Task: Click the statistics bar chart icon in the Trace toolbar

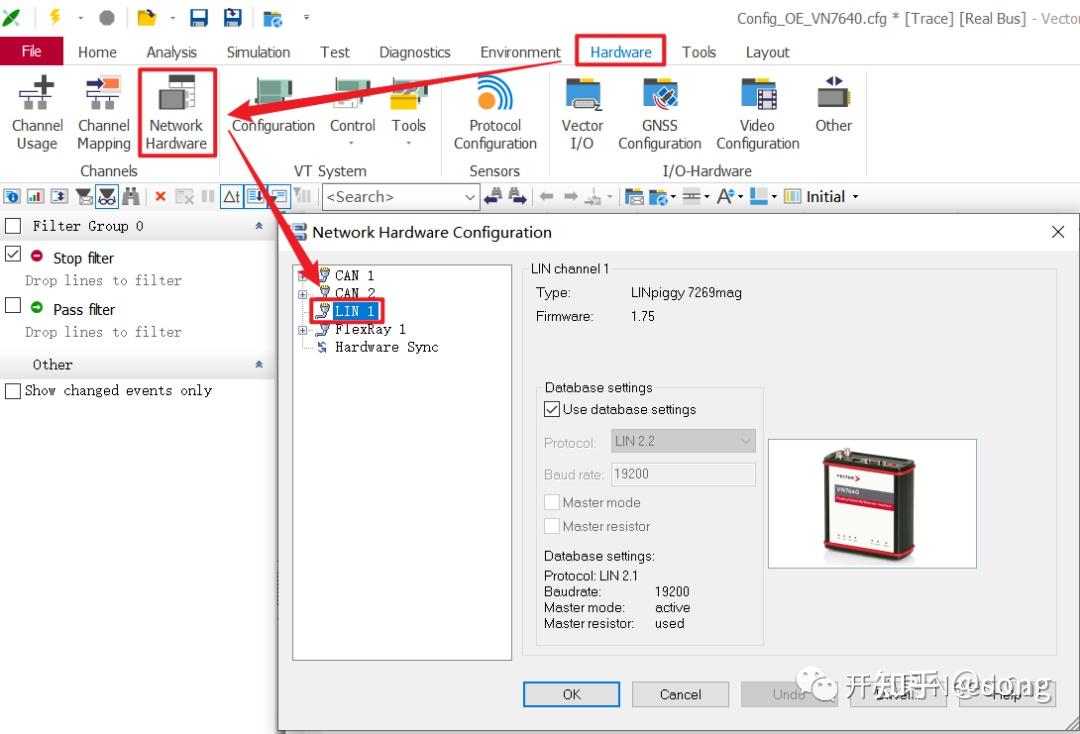Action: [x=35, y=197]
